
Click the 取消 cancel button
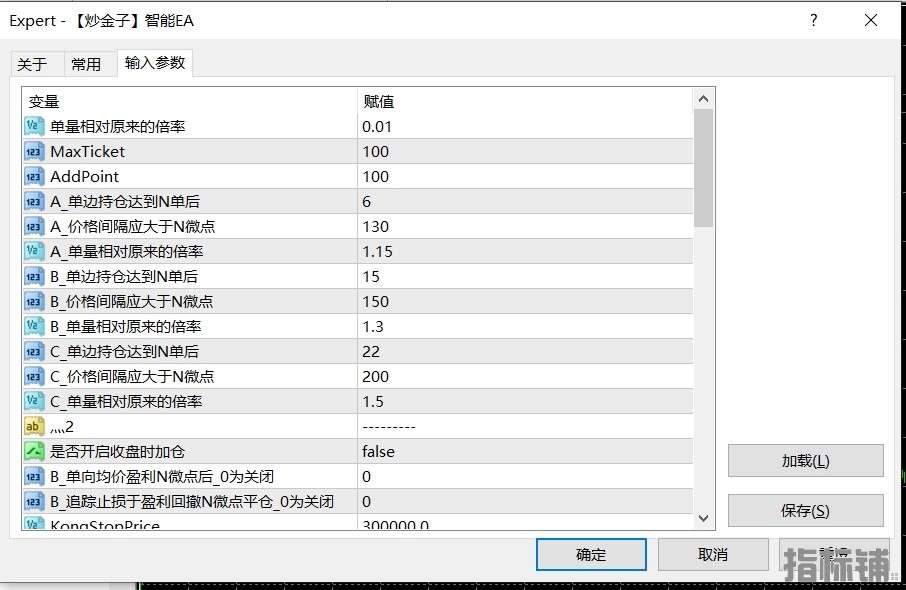713,554
